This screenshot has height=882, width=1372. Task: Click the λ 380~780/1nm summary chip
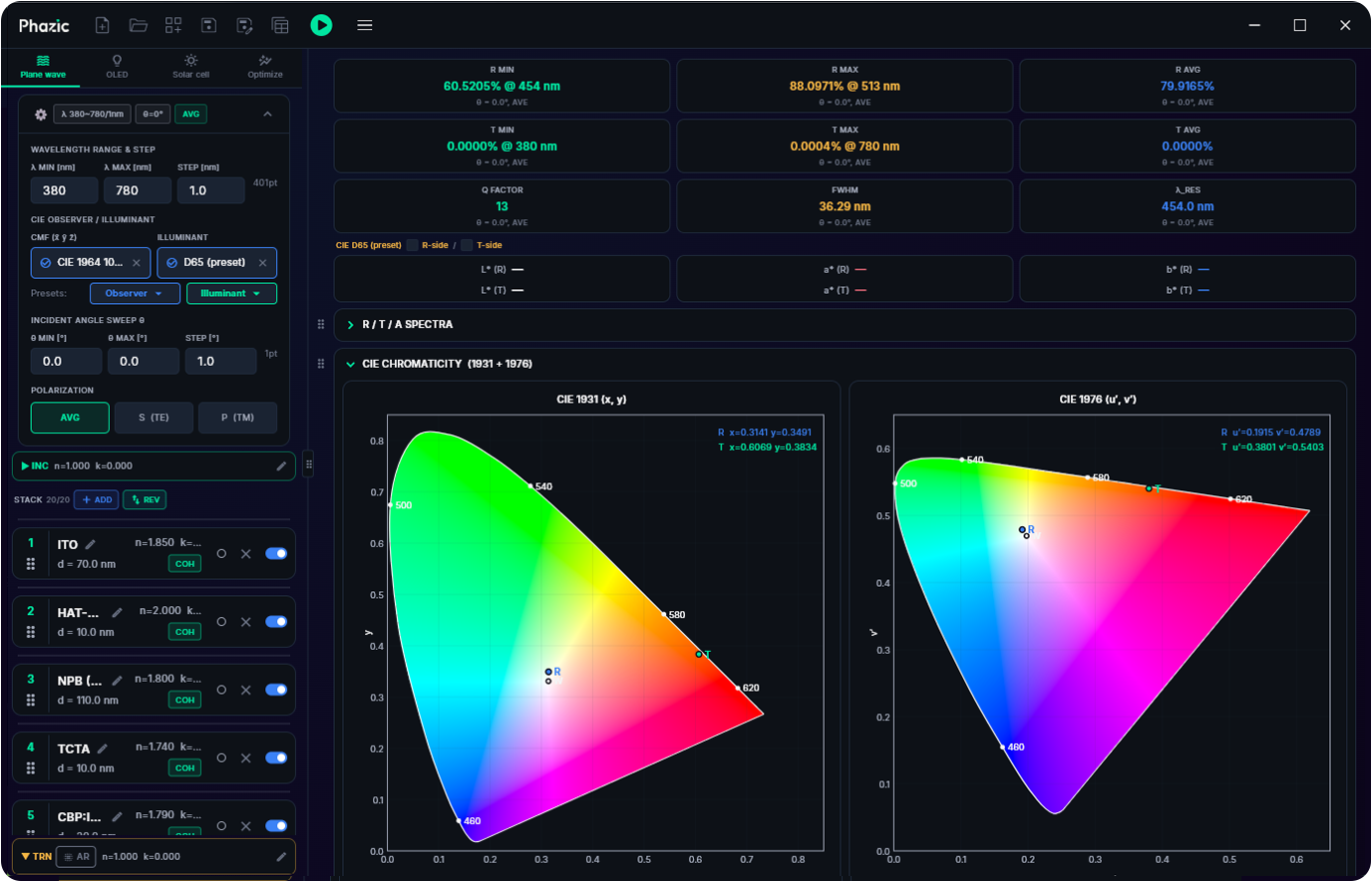92,115
